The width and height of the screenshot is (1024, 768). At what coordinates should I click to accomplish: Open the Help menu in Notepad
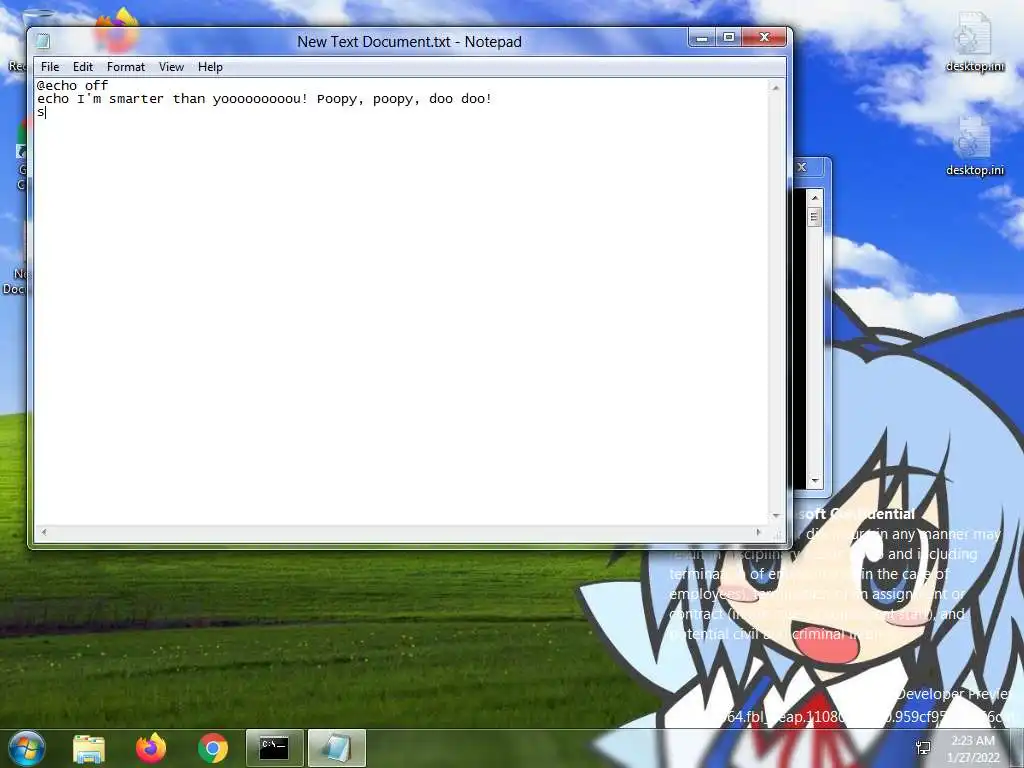pyautogui.click(x=210, y=67)
